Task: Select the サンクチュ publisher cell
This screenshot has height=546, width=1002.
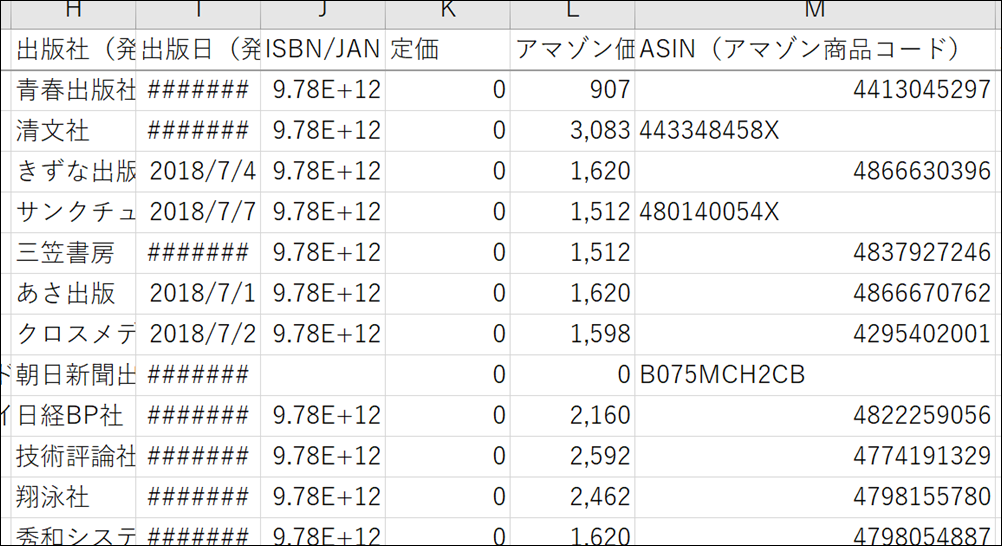Action: pyautogui.click(x=73, y=212)
